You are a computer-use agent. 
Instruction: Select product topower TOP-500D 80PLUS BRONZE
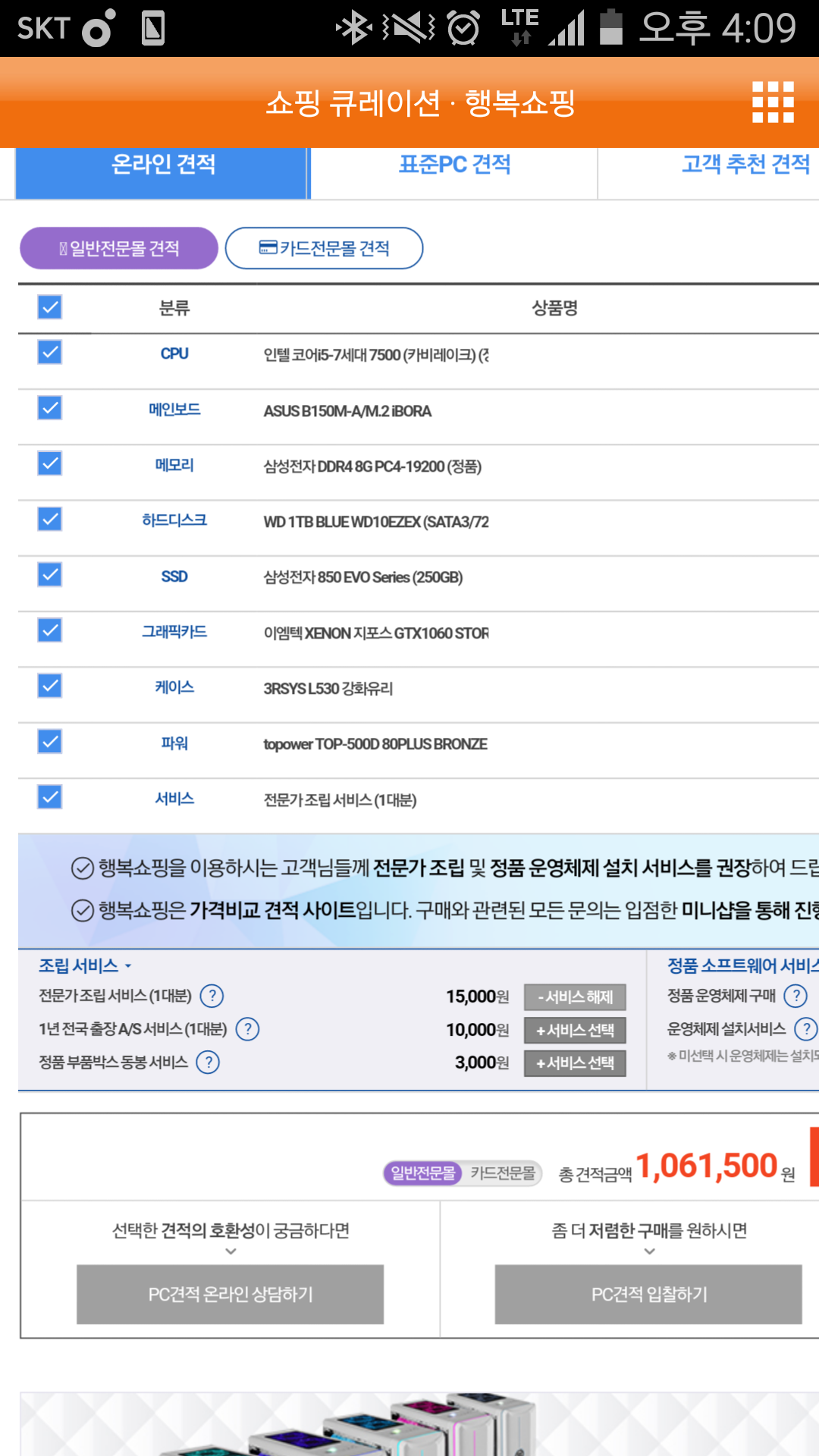(375, 744)
